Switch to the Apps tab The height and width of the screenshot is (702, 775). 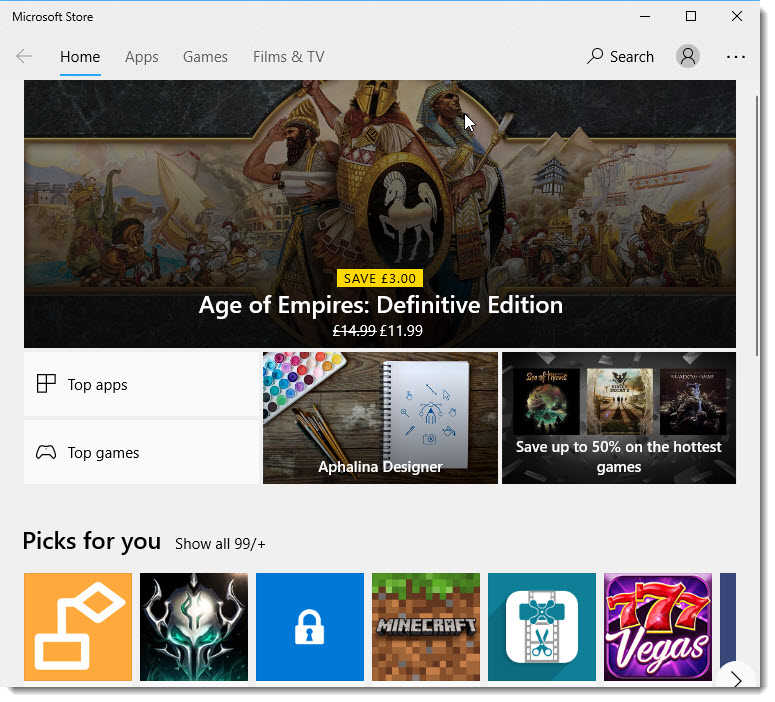(141, 57)
